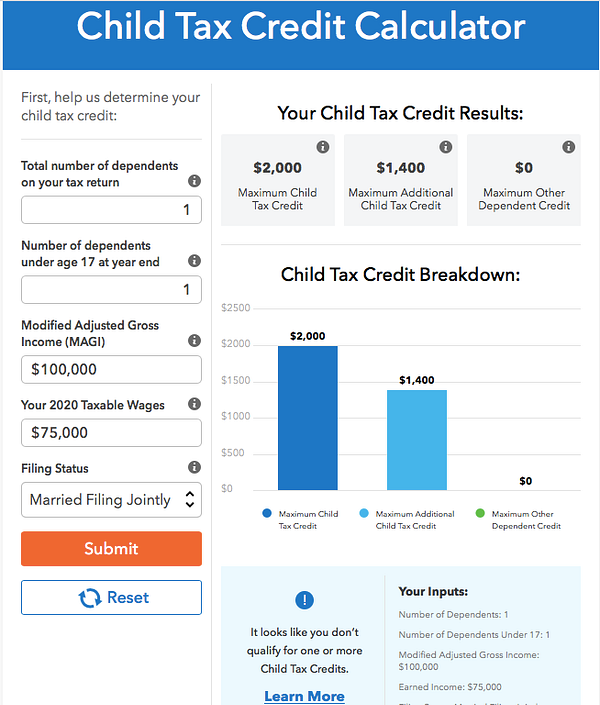Click the green Other Dependent Credit legend dot
The height and width of the screenshot is (705, 600).
point(480,514)
